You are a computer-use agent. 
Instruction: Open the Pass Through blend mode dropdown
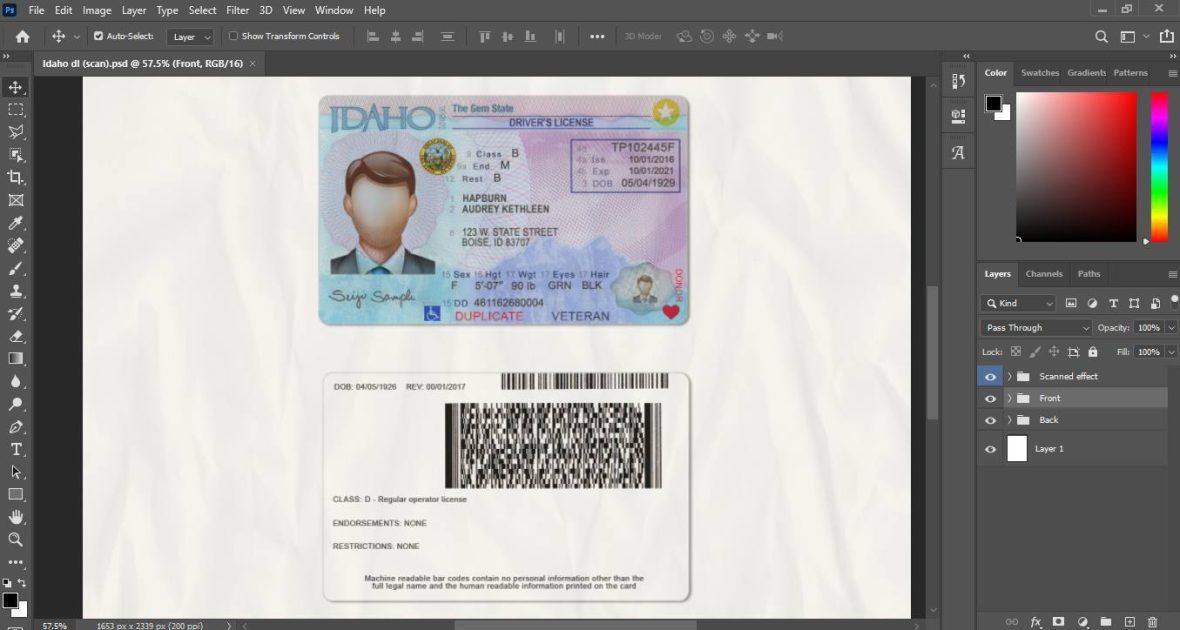1033,327
